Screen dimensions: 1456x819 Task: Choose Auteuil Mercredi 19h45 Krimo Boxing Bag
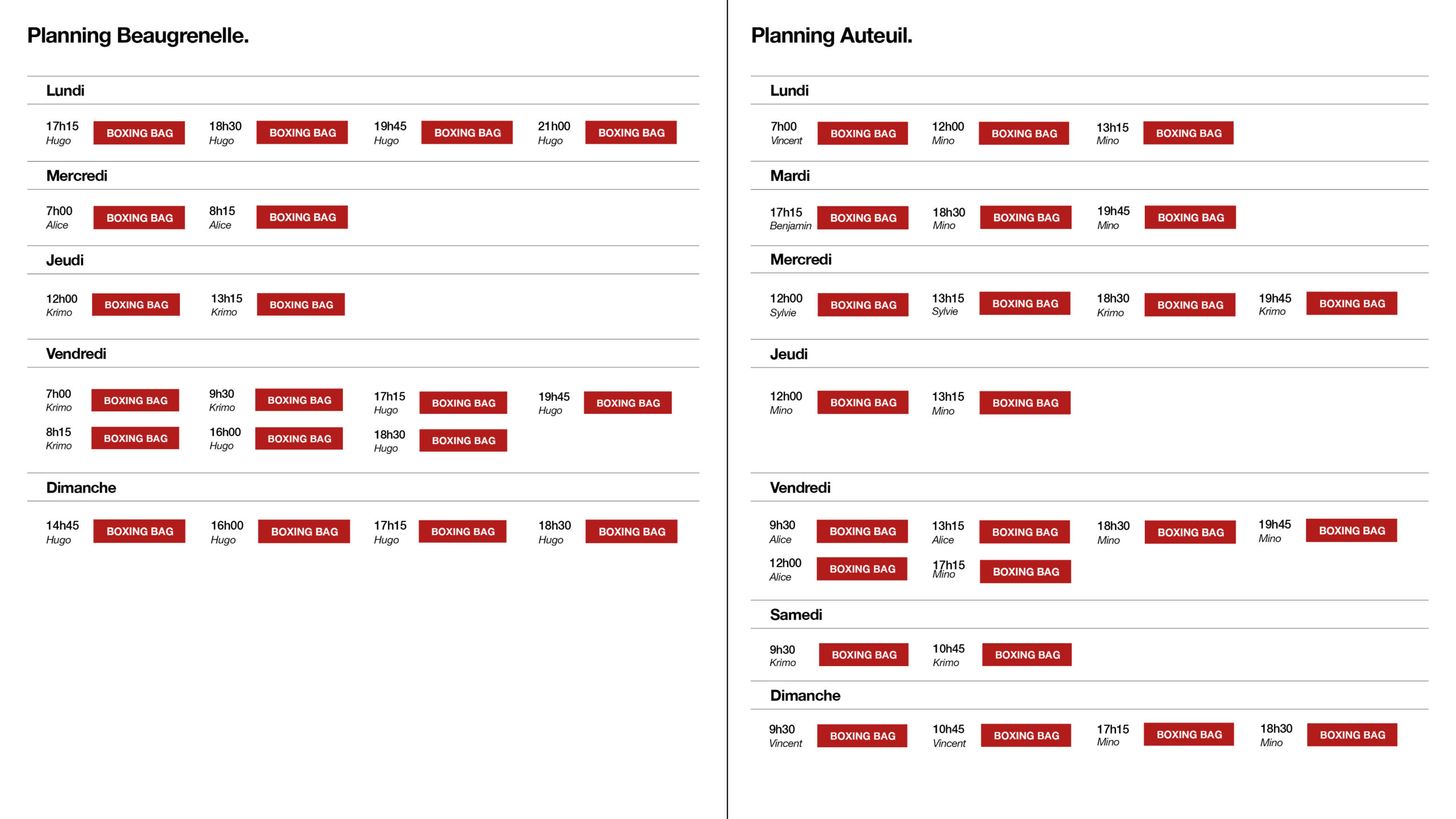point(1352,304)
